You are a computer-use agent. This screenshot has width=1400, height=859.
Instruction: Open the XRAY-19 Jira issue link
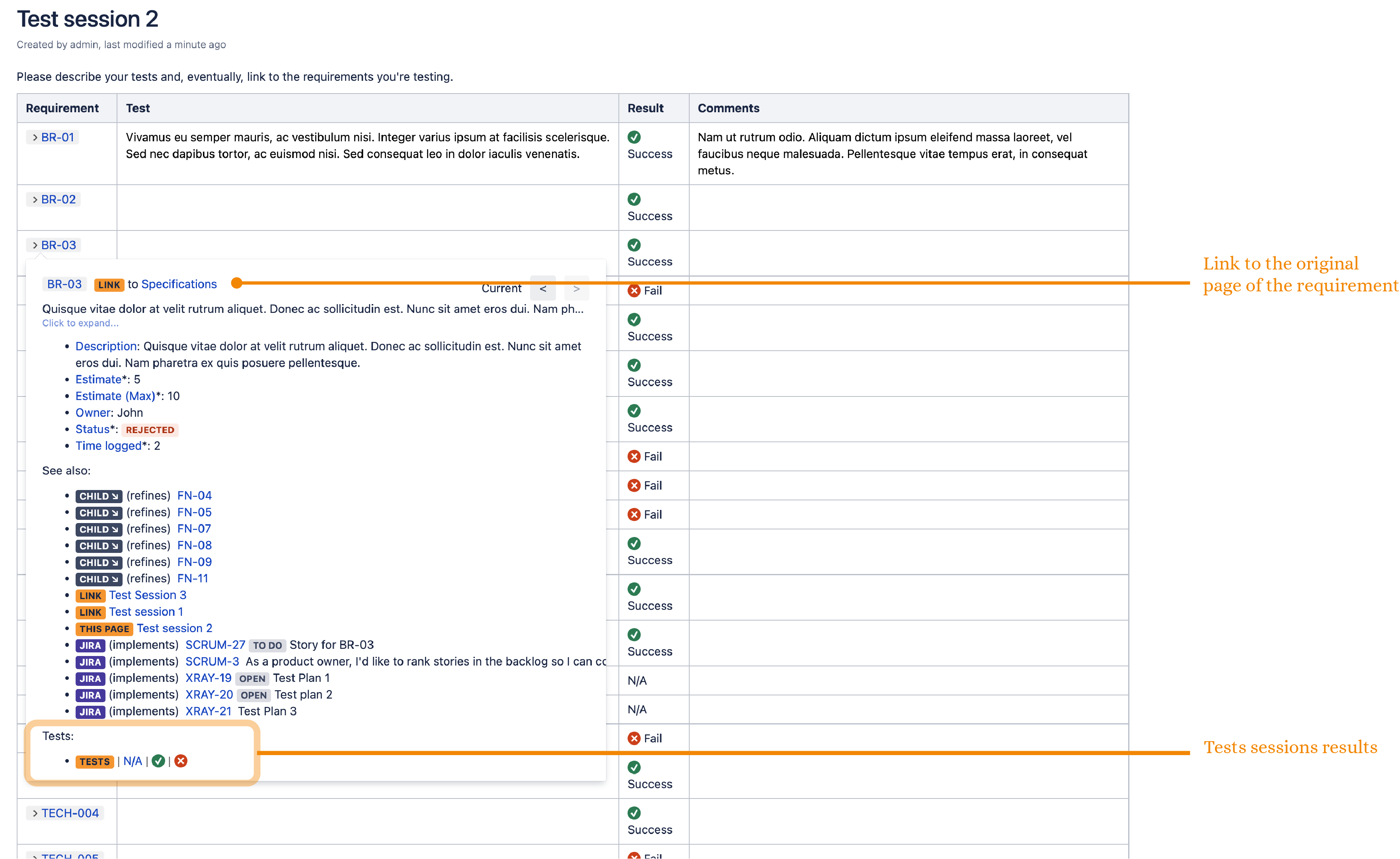[208, 678]
